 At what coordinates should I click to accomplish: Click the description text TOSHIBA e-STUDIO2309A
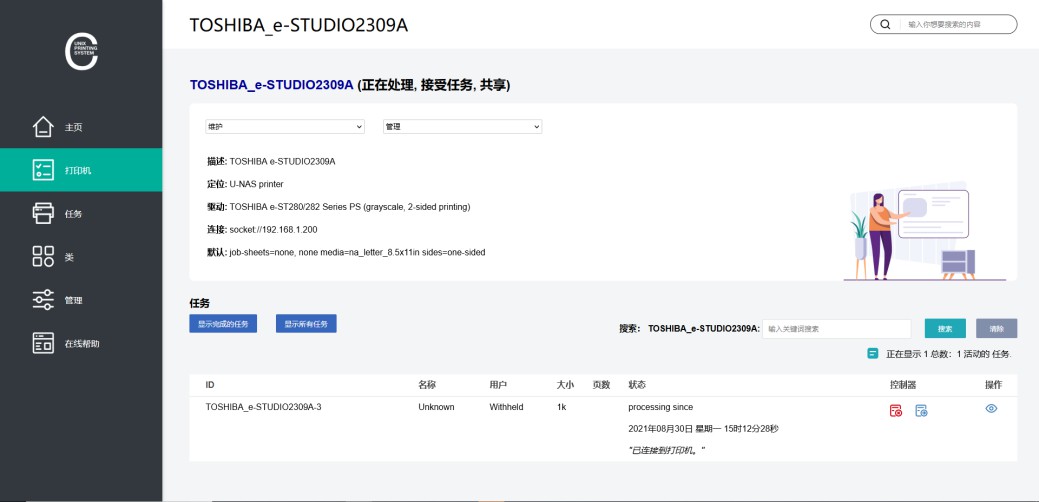pyautogui.click(x=282, y=161)
